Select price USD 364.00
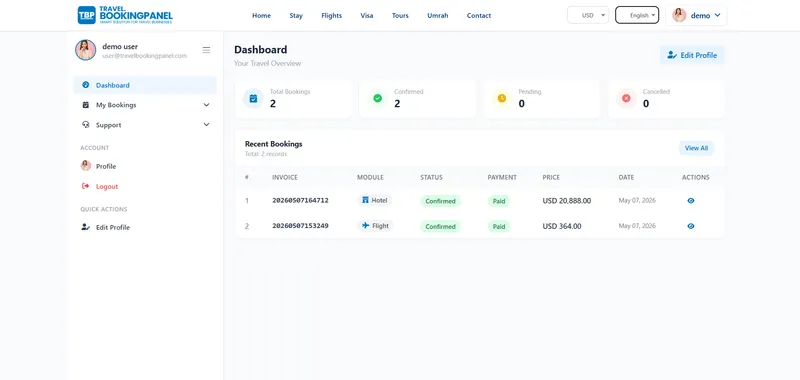The height and width of the screenshot is (380, 800). click(562, 226)
